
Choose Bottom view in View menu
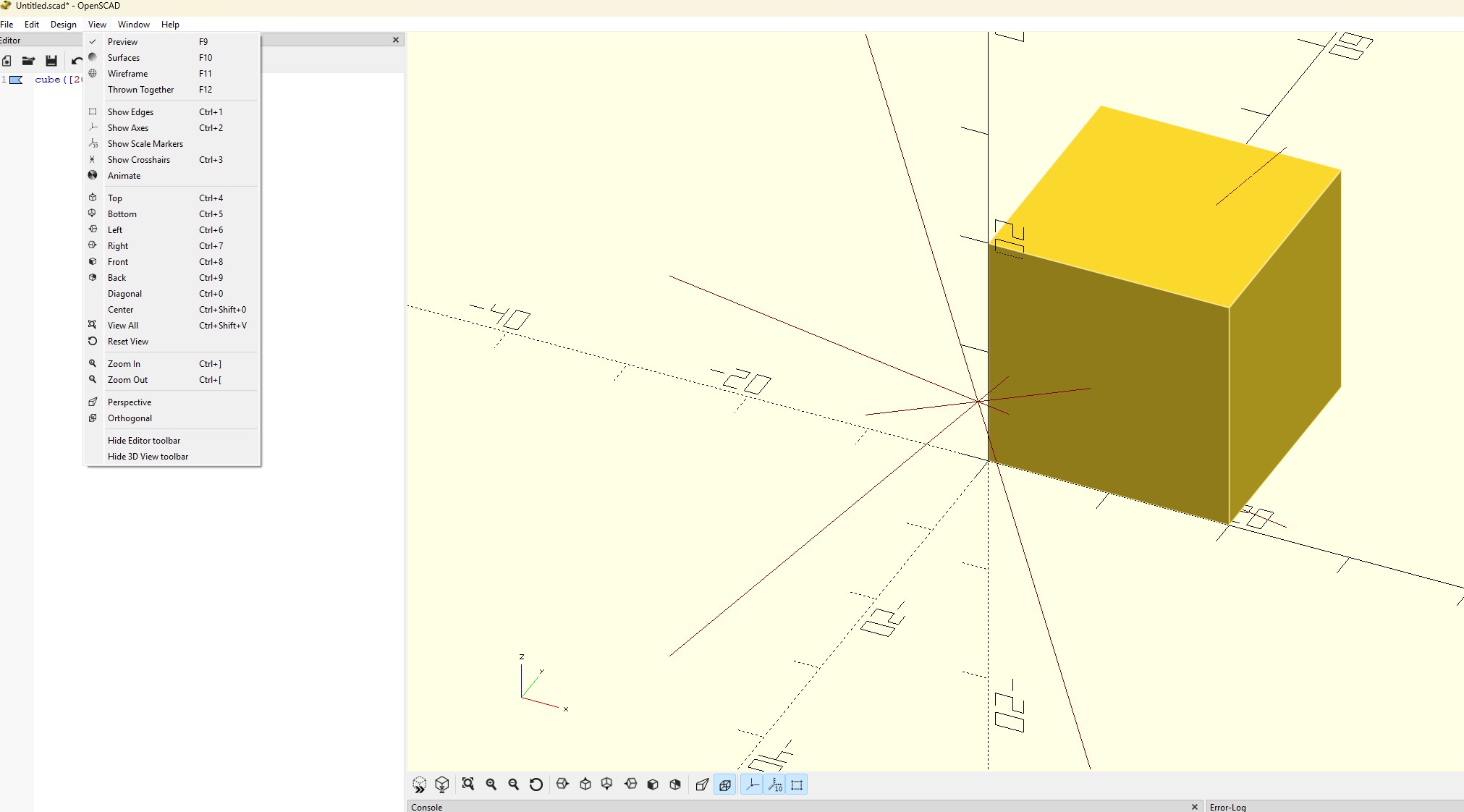(172, 214)
